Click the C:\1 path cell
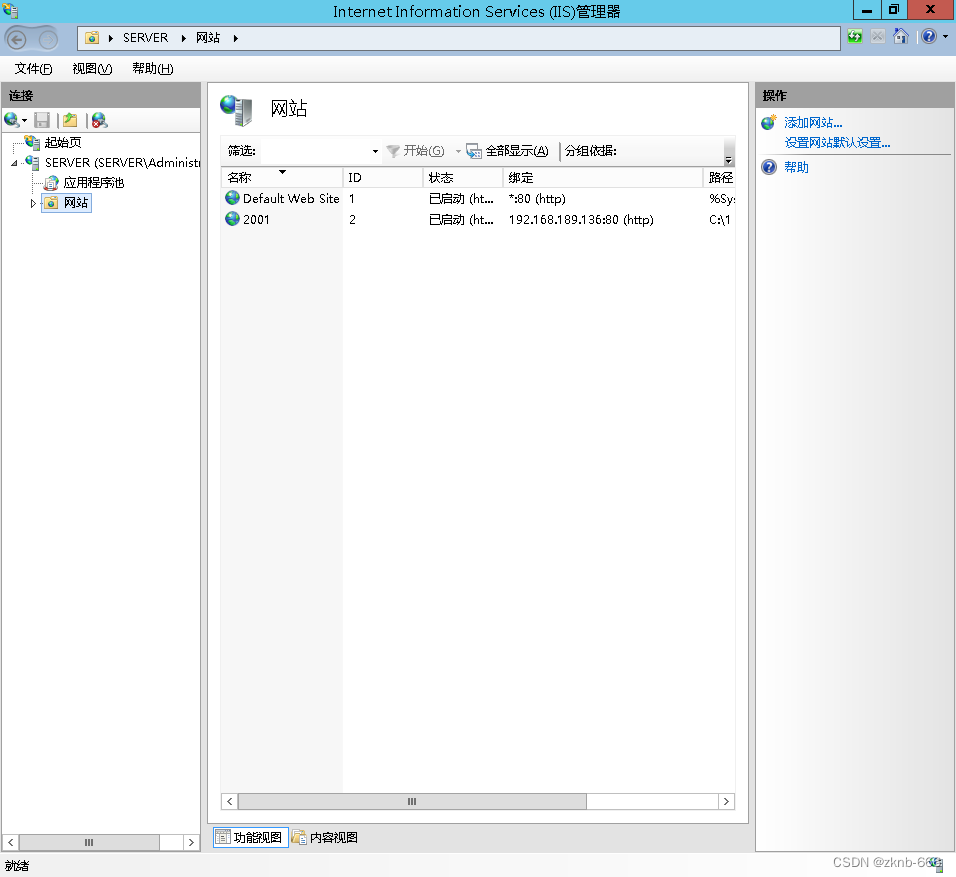This screenshot has height=877, width=956. [x=719, y=220]
